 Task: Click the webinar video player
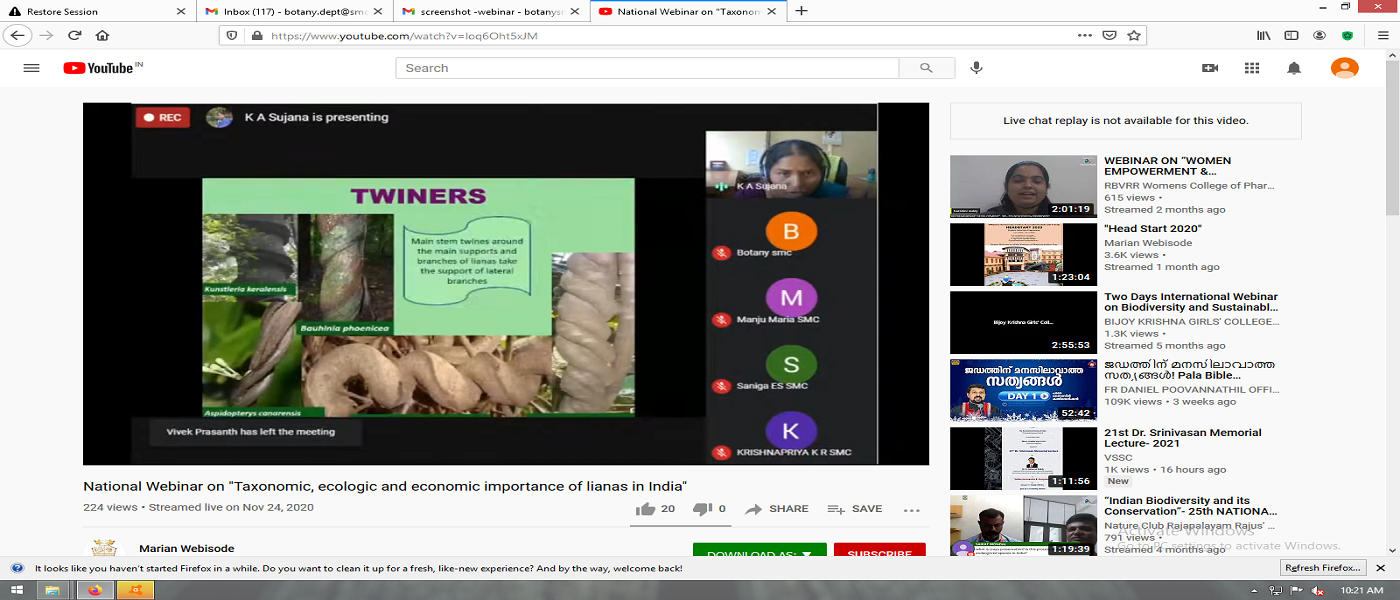click(x=506, y=284)
